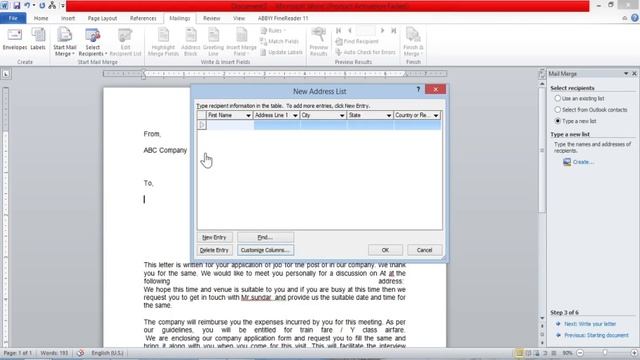This screenshot has height=360, width=640.
Task: Click Find... button in dialog
Action: [x=265, y=237]
